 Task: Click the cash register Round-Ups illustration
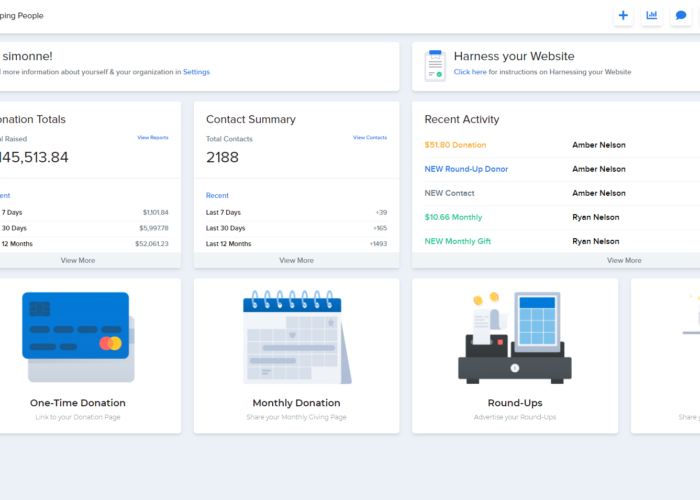[x=515, y=338]
